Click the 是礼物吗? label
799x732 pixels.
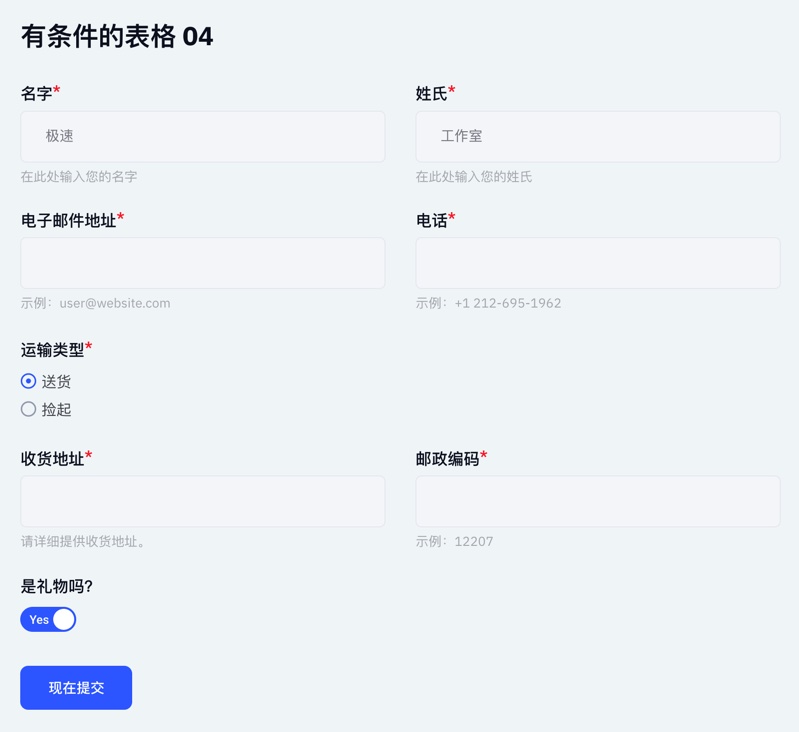57,586
